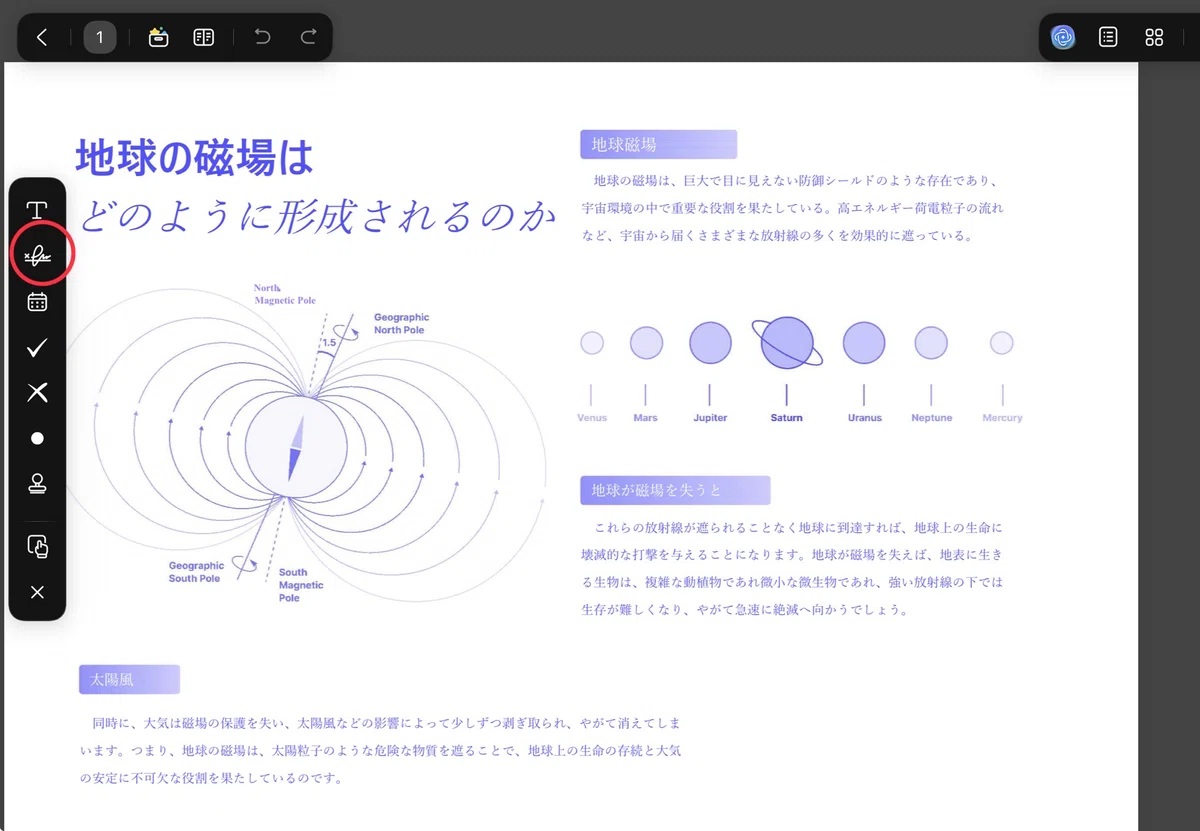The image size is (1200, 831).
Task: Open the list/outline panel icon
Action: coord(1108,38)
